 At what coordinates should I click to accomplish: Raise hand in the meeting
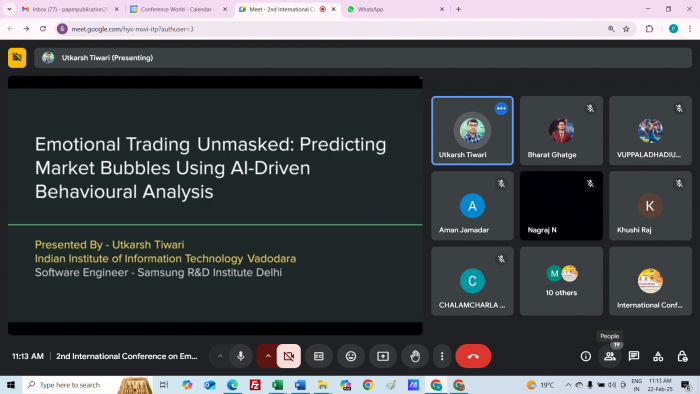pos(415,356)
